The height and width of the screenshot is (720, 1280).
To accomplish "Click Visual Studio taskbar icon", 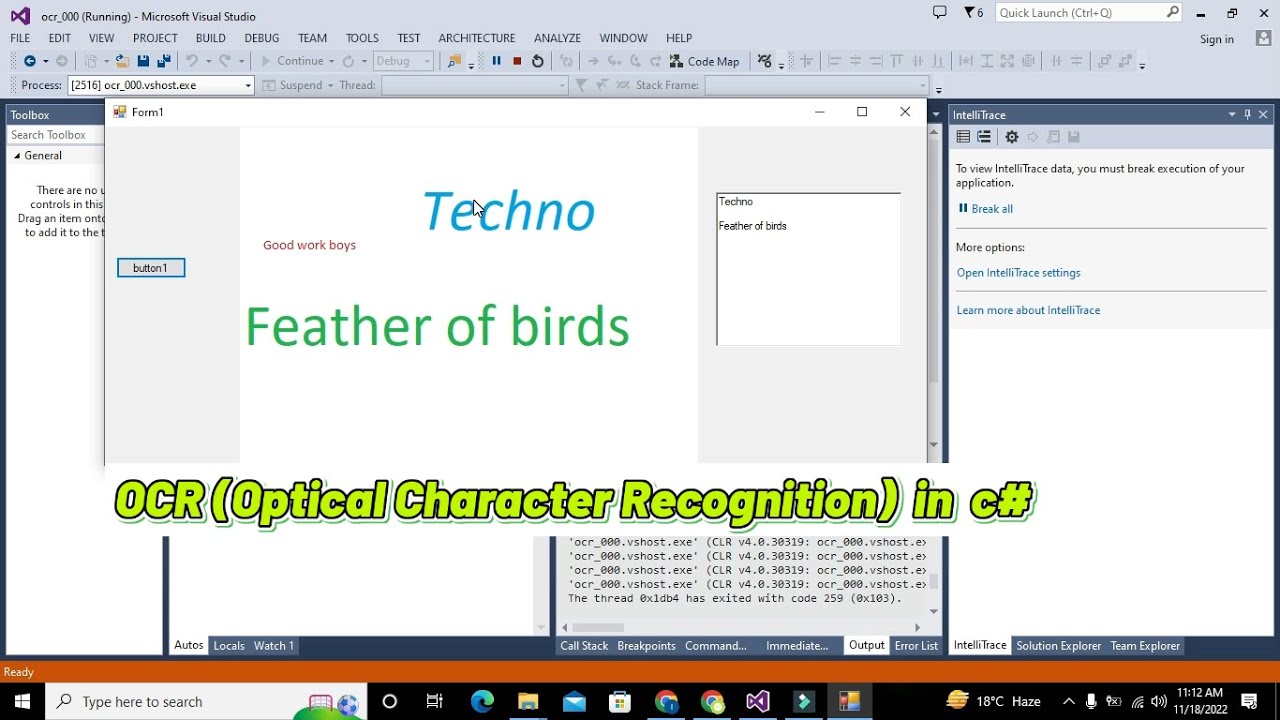I will 757,701.
